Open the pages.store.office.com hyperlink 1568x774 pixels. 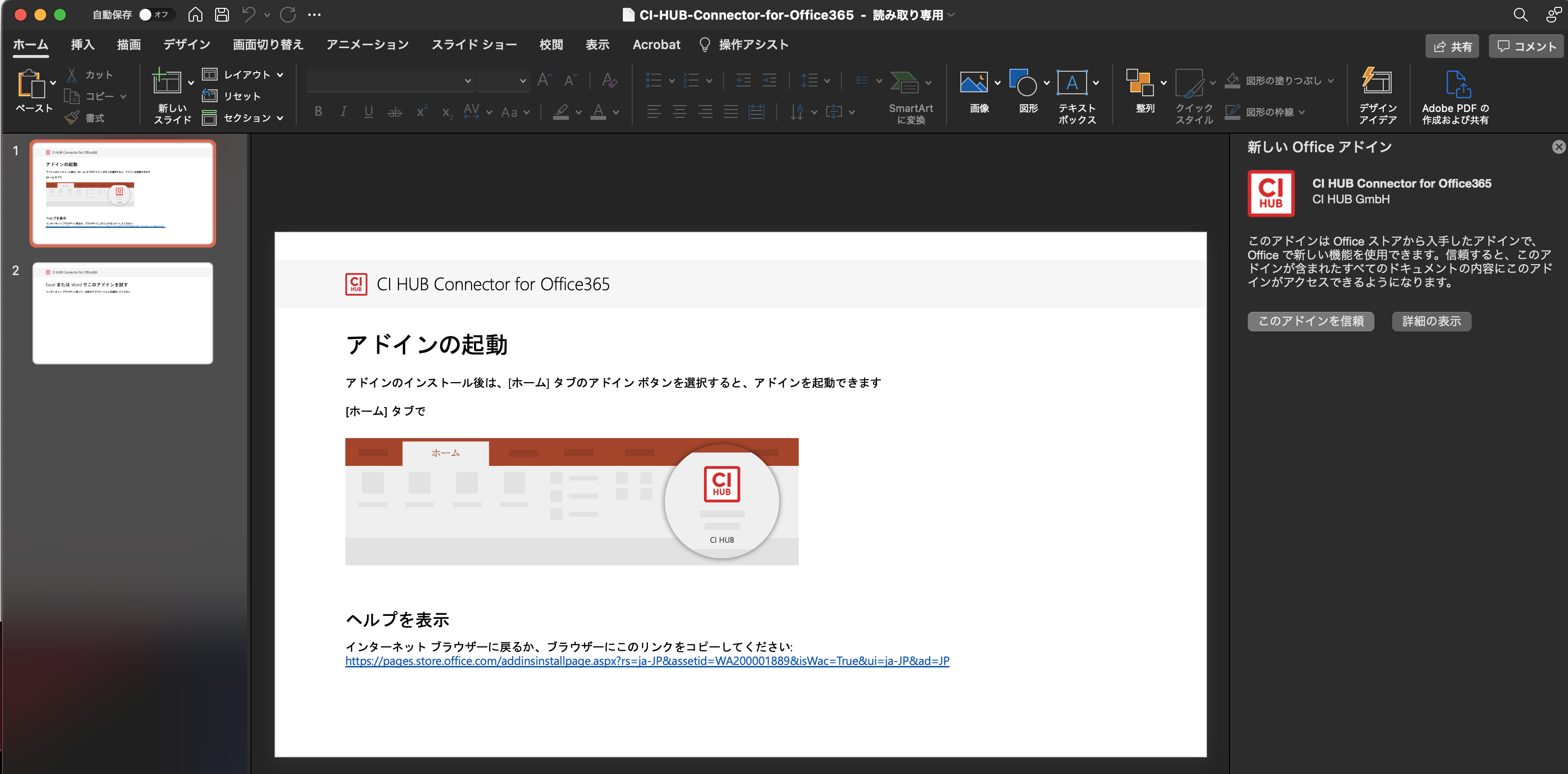pos(647,661)
